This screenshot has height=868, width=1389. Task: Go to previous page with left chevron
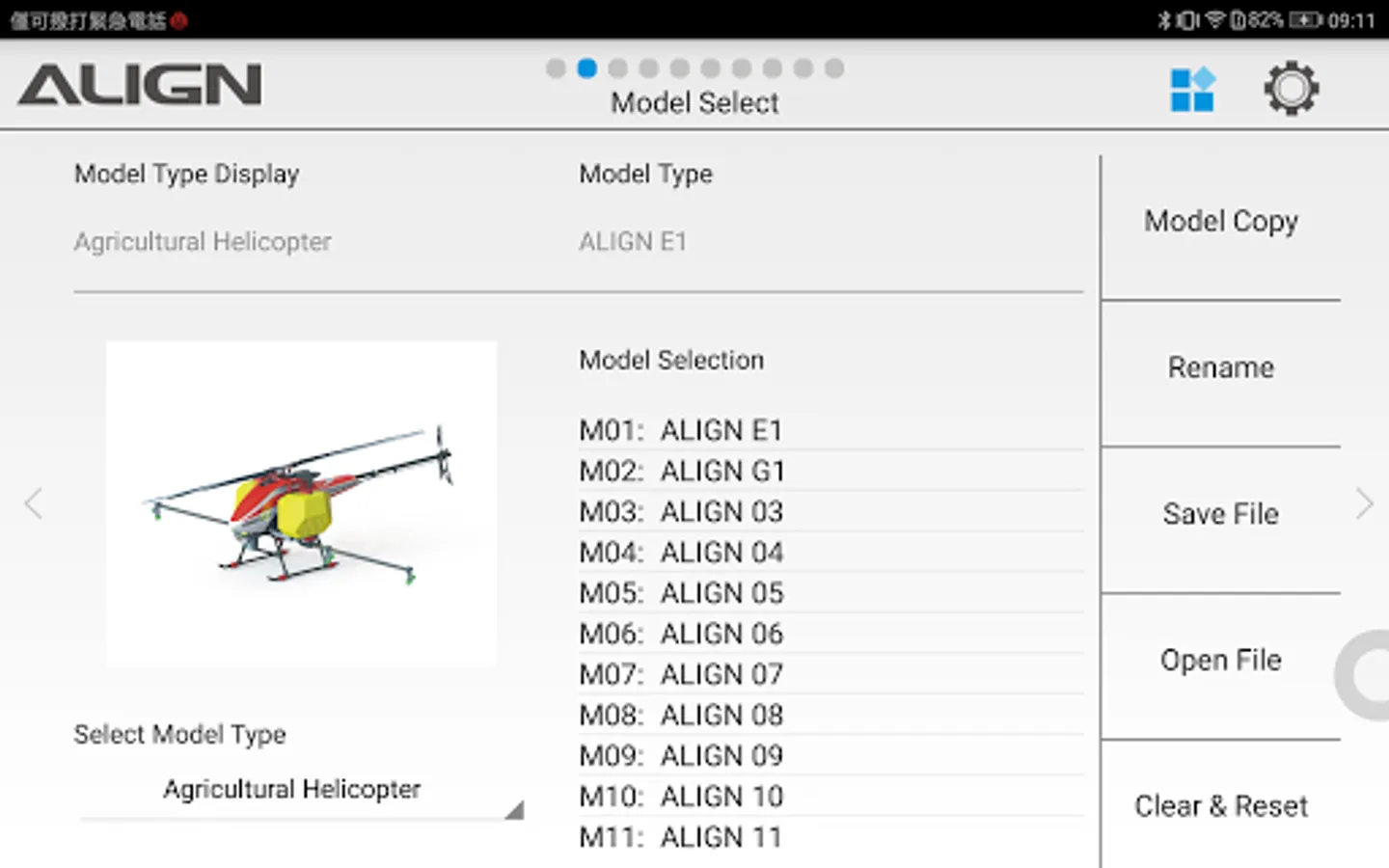click(x=34, y=503)
